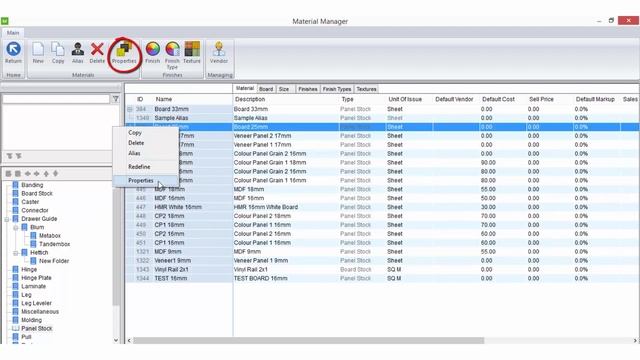Image resolution: width=640 pixels, height=360 pixels.
Task: Click the Laminate folder icon
Action: click(x=16, y=286)
